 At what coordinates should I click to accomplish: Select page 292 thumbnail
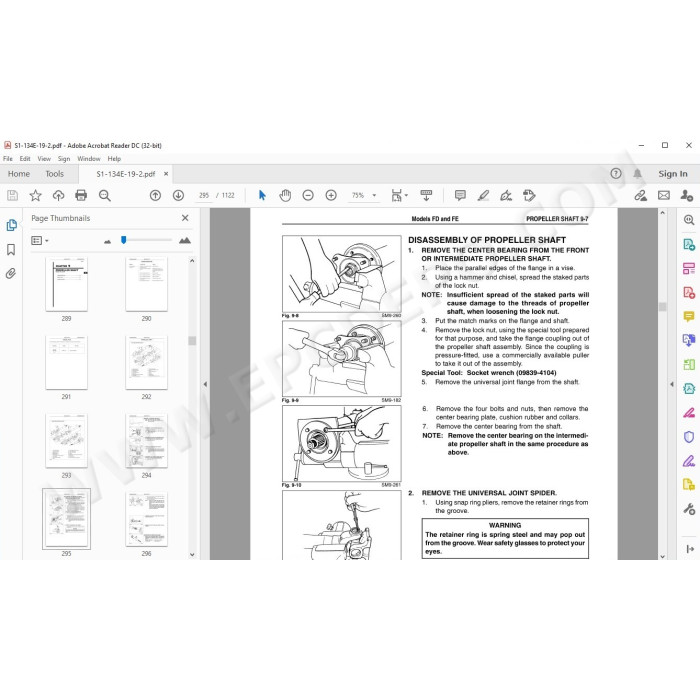click(x=146, y=362)
